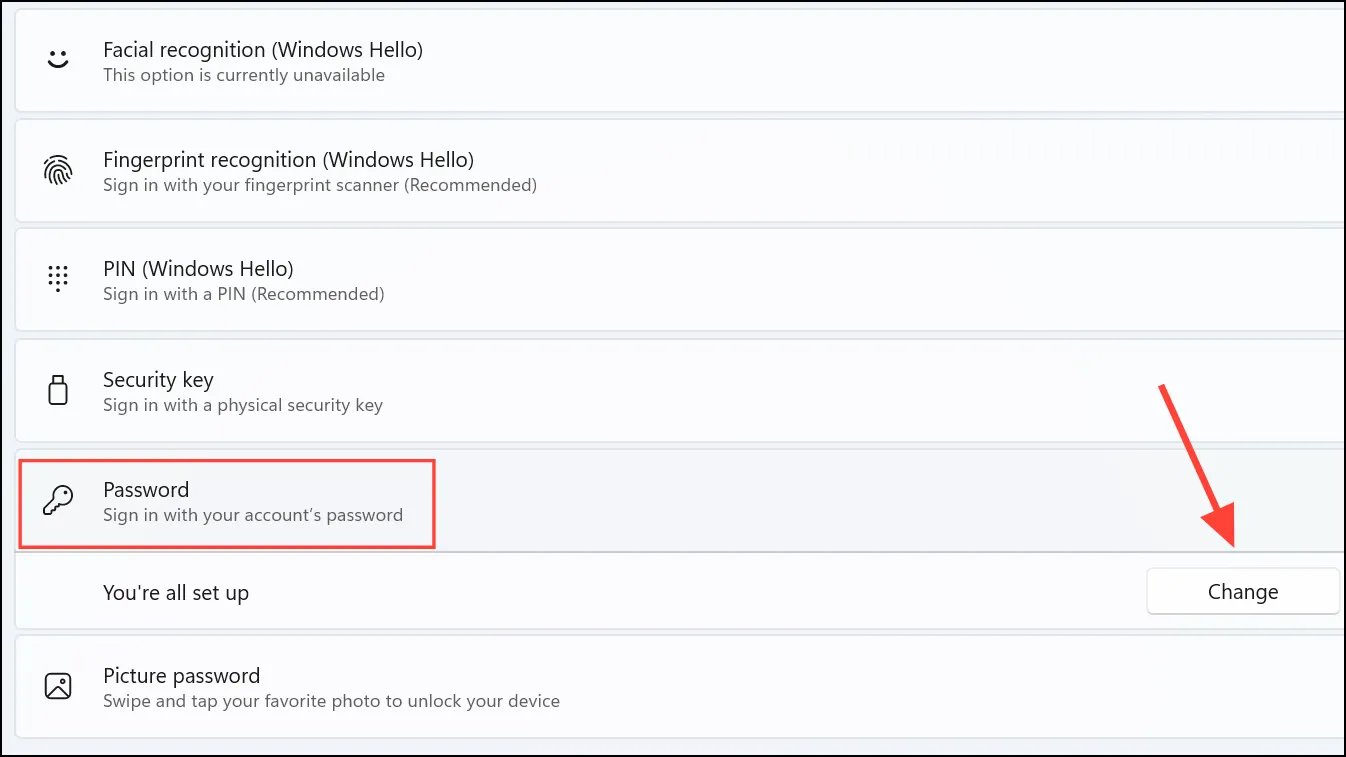Click the Picture password image icon
This screenshot has height=757, width=1346.
point(58,686)
